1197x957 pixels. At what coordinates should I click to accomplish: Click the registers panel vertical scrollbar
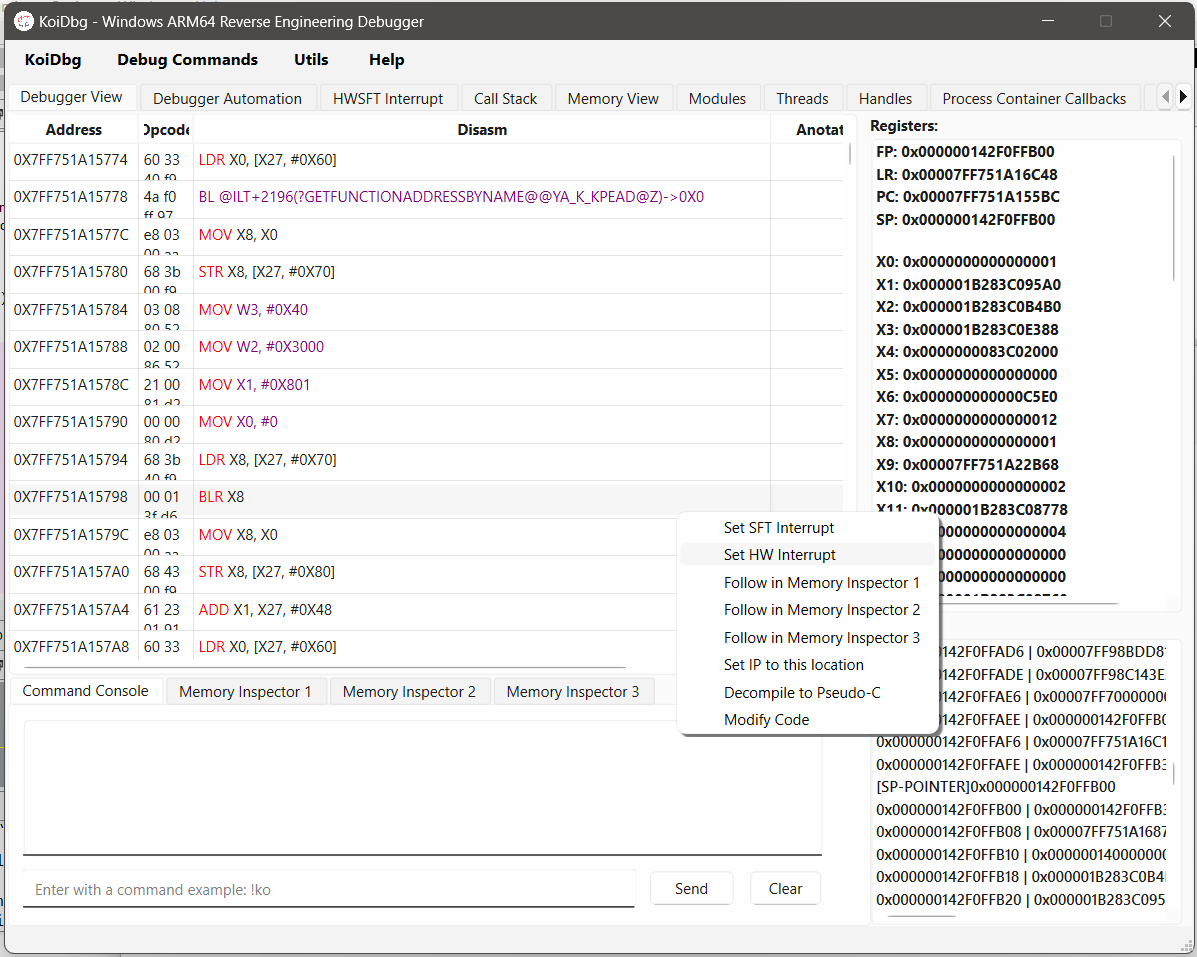[x=1174, y=218]
